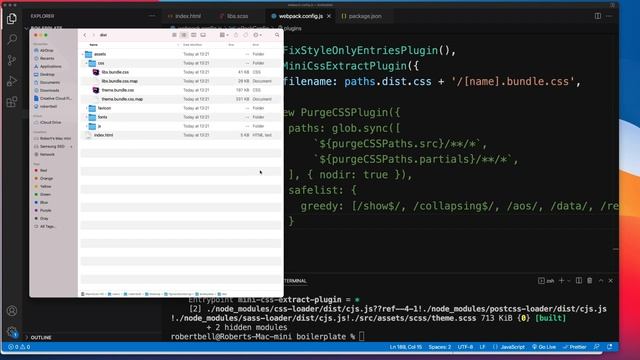Open the Manage gear icon in VS Code
The height and width of the screenshot is (360, 640).
(x=12, y=331)
